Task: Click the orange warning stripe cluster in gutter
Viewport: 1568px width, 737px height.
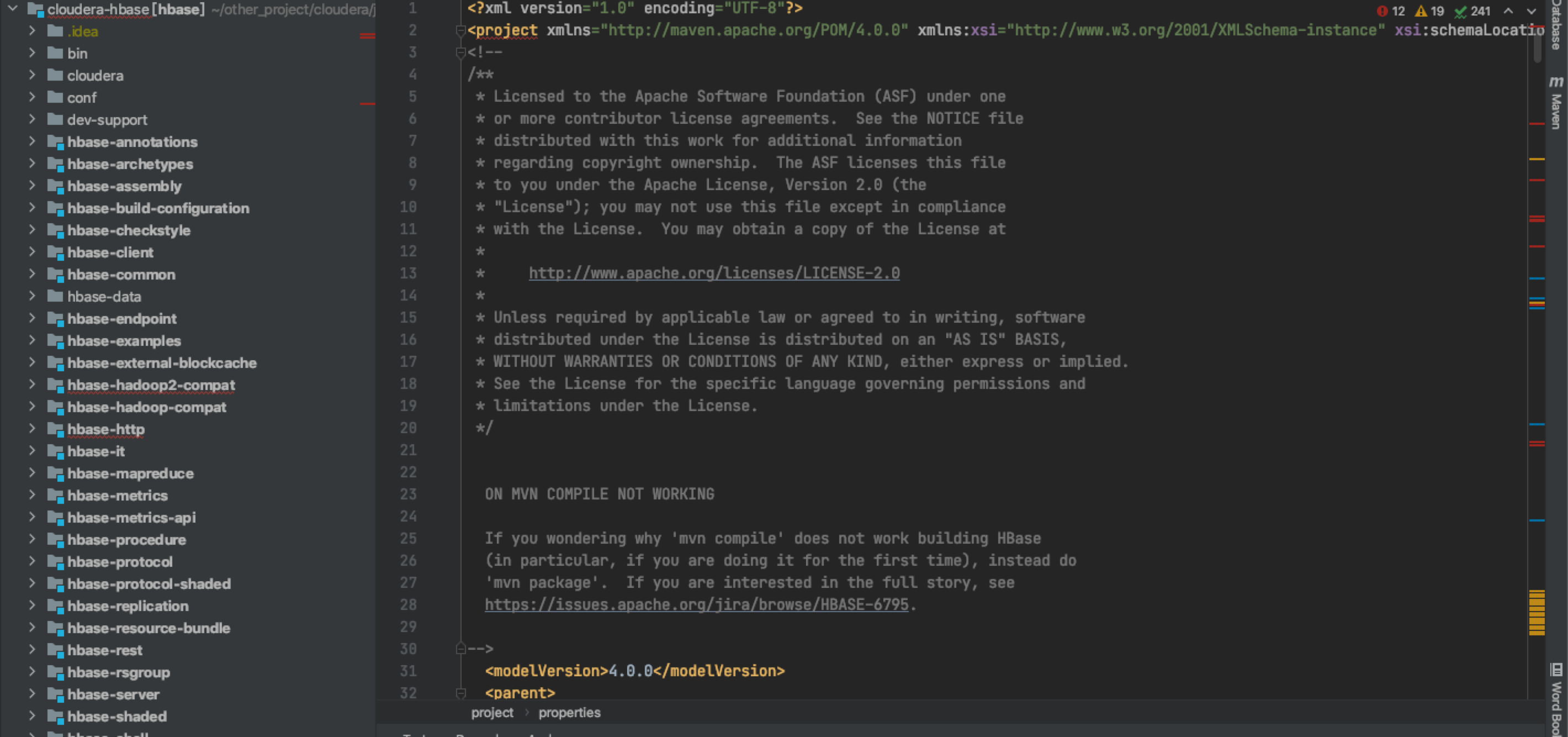Action: tap(1537, 613)
